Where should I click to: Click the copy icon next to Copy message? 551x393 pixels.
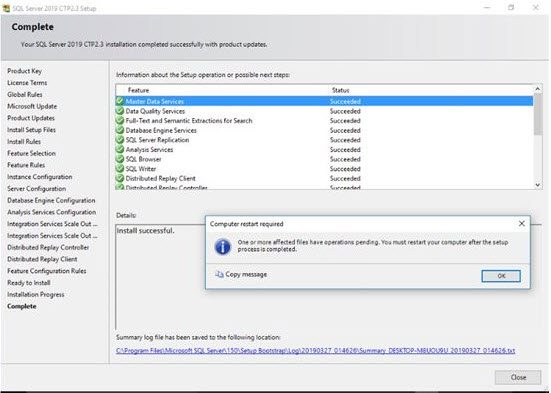(219, 274)
